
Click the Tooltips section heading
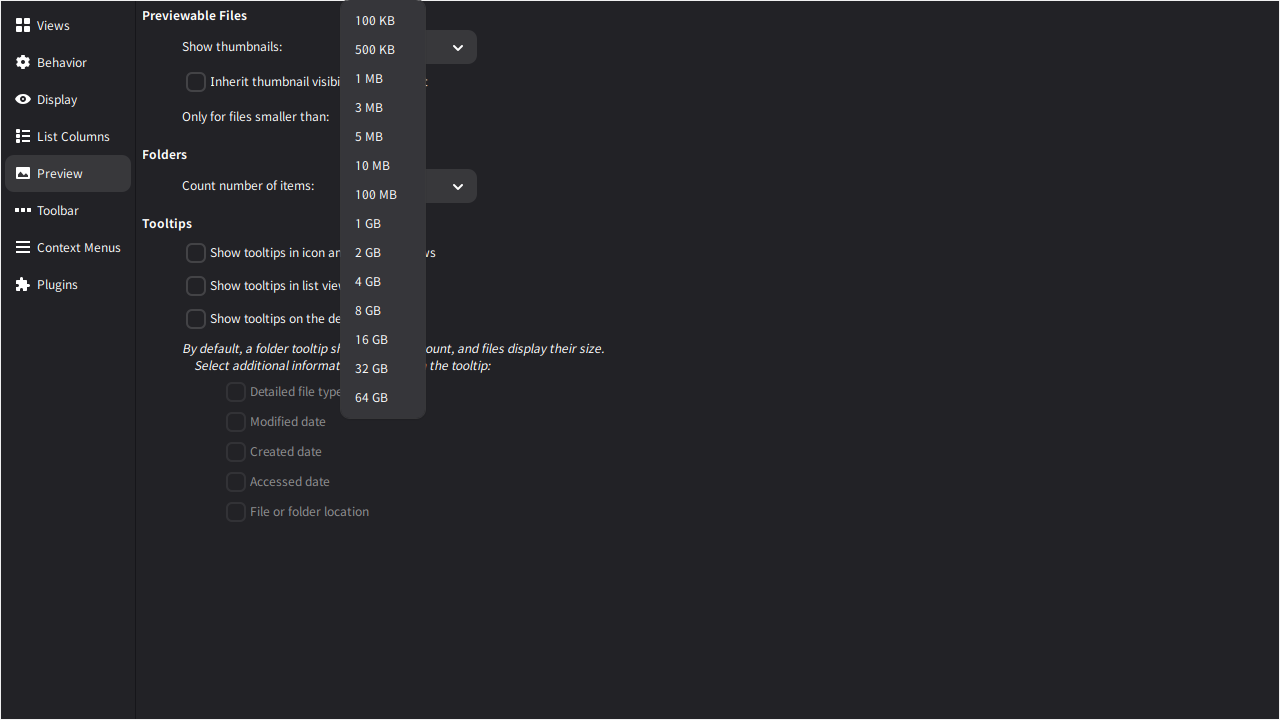pos(167,224)
